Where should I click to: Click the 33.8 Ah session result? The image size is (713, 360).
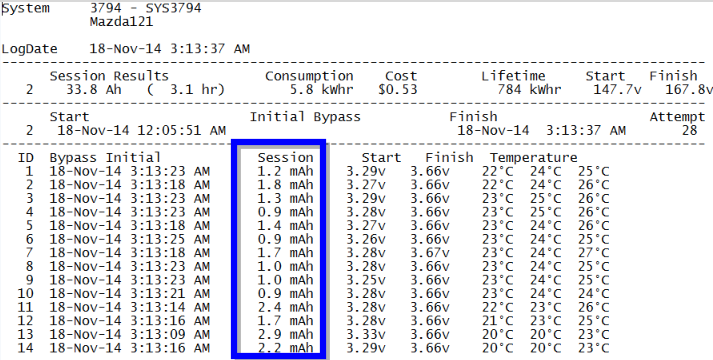(x=94, y=90)
